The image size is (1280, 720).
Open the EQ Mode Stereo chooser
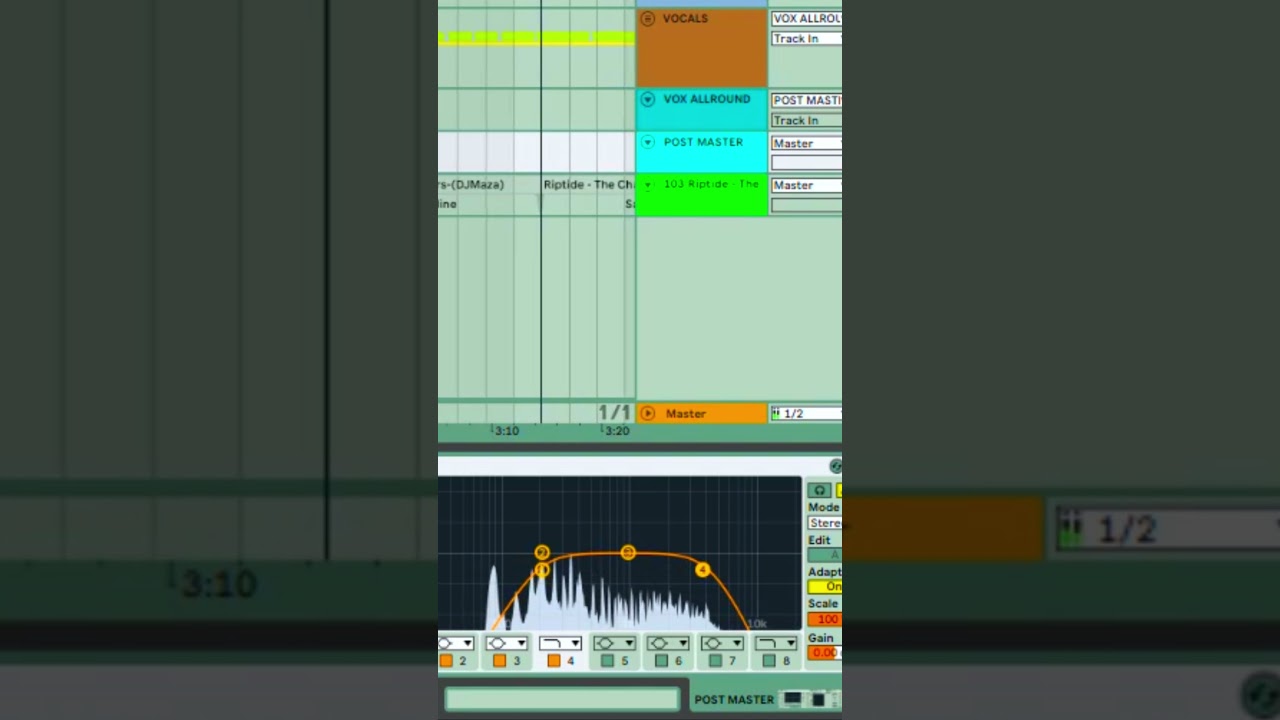[x=825, y=523]
